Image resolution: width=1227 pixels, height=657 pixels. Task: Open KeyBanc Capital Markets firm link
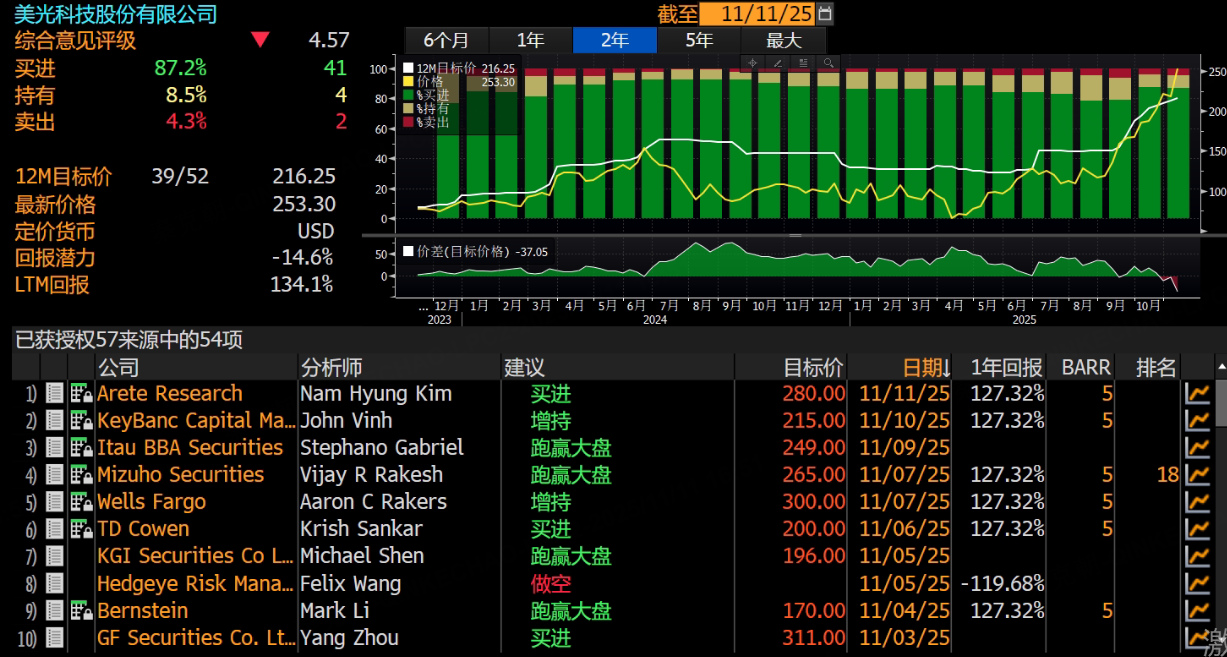tap(196, 421)
